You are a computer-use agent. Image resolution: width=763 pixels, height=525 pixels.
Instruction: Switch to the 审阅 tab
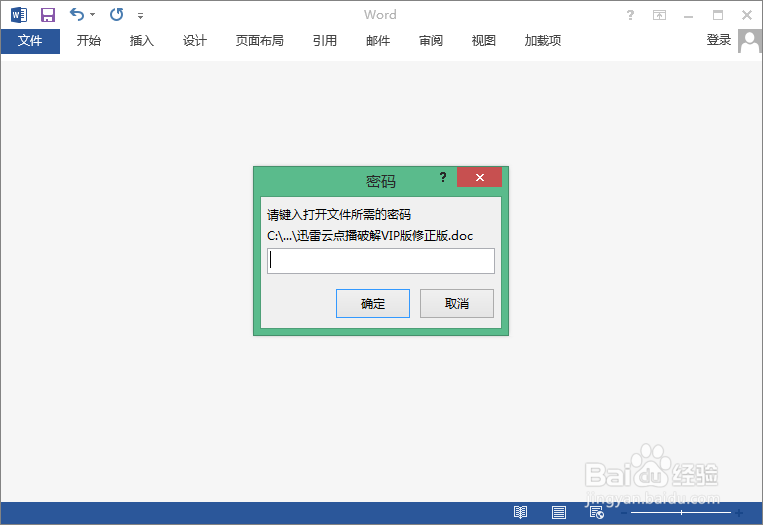pyautogui.click(x=431, y=41)
